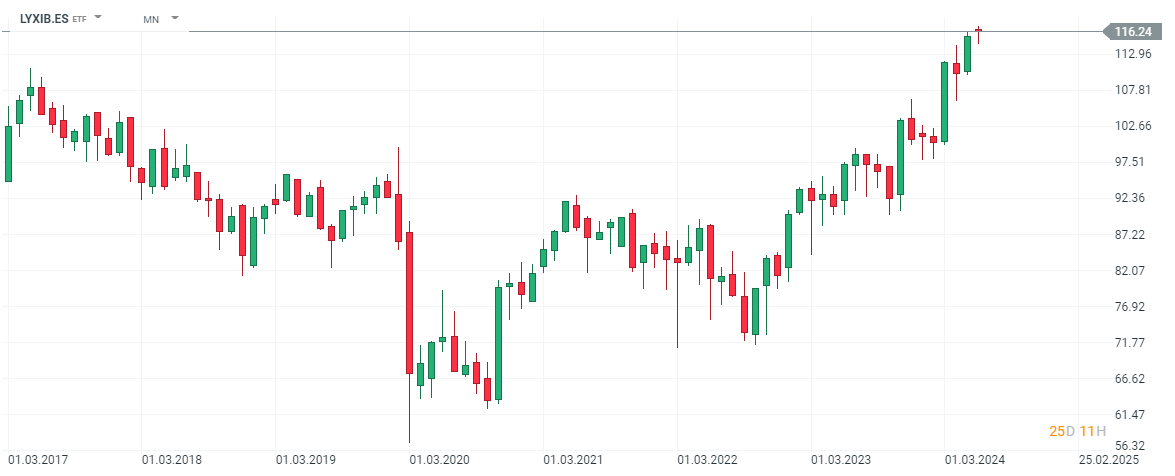Click the 112.96 price axis label

pyautogui.click(x=1132, y=54)
